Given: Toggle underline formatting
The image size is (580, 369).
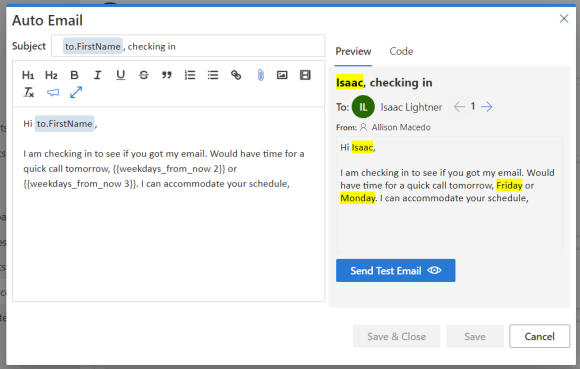Looking at the screenshot, I should 121,75.
